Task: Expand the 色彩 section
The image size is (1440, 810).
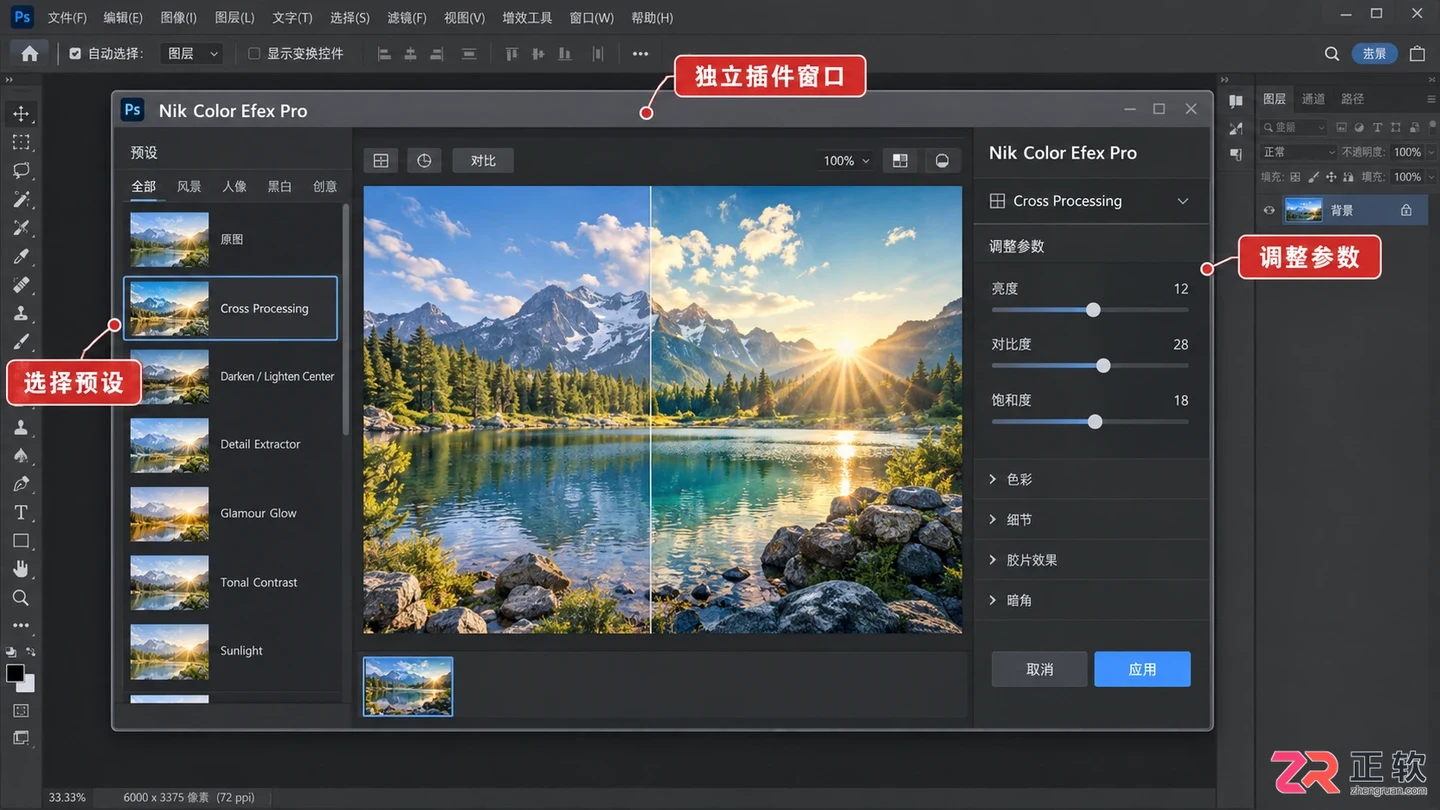Action: click(x=1091, y=479)
